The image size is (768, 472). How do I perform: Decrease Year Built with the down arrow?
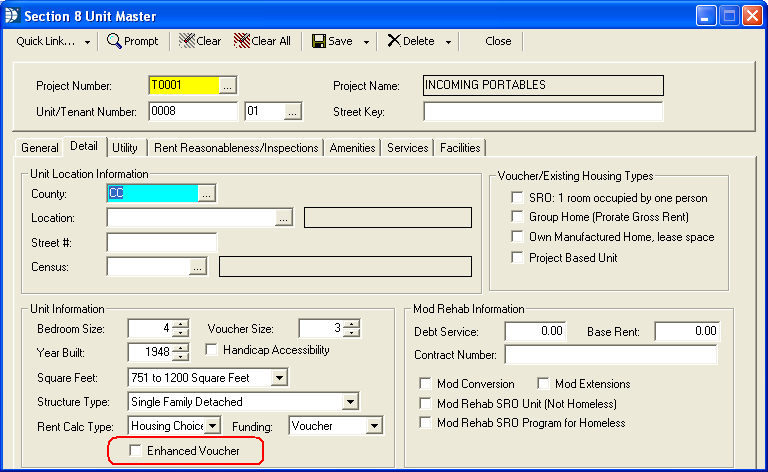[x=180, y=356]
